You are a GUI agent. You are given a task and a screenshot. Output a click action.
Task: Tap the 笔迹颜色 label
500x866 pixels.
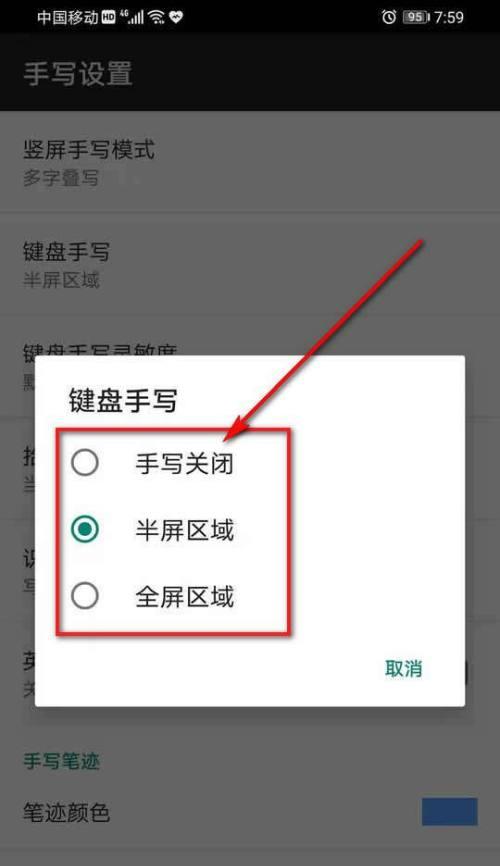[66, 812]
